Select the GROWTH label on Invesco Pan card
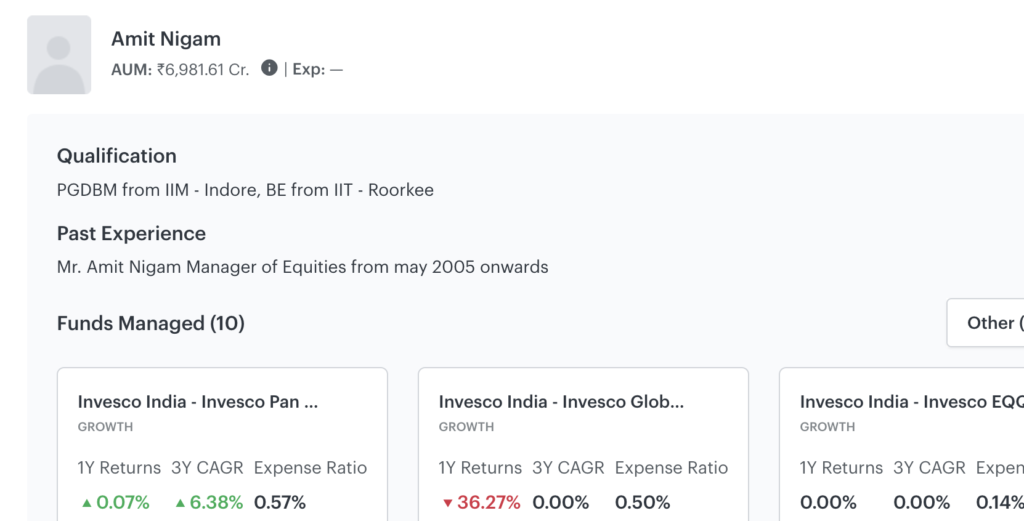The width and height of the screenshot is (1024, 521). [x=105, y=427]
